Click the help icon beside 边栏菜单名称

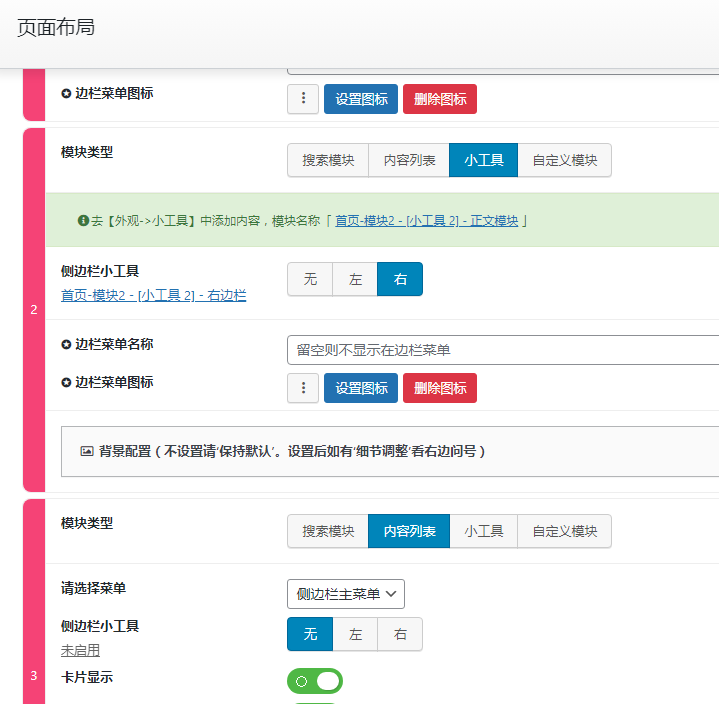[x=66, y=345]
